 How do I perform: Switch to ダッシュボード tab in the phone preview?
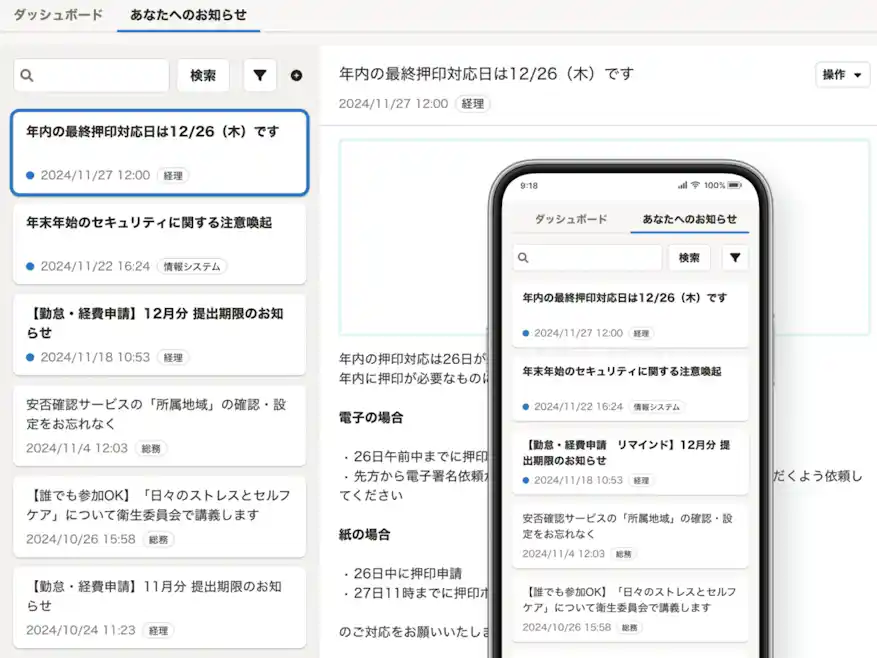point(571,217)
